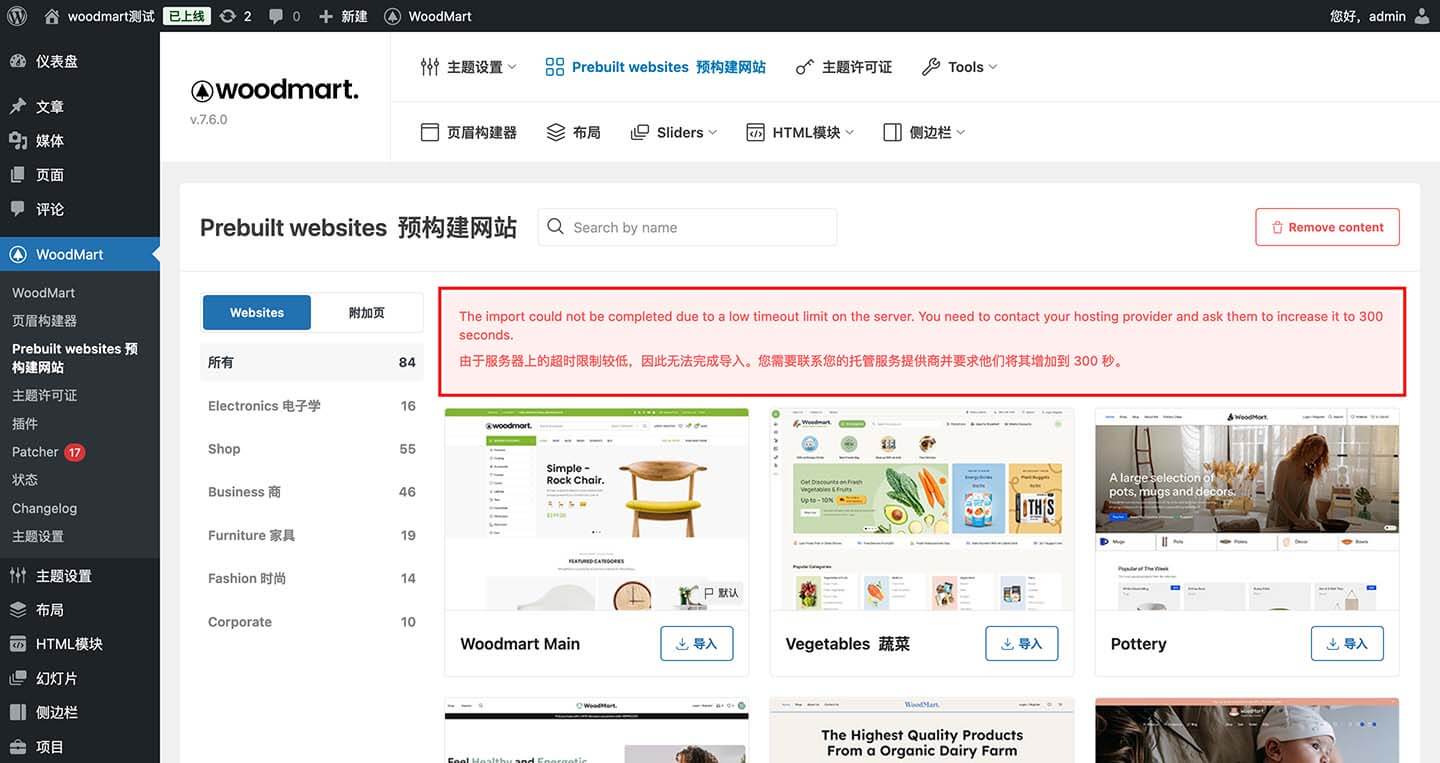Open WoodMart menu in the admin bar
Viewport: 1440px width, 763px height.
[428, 16]
